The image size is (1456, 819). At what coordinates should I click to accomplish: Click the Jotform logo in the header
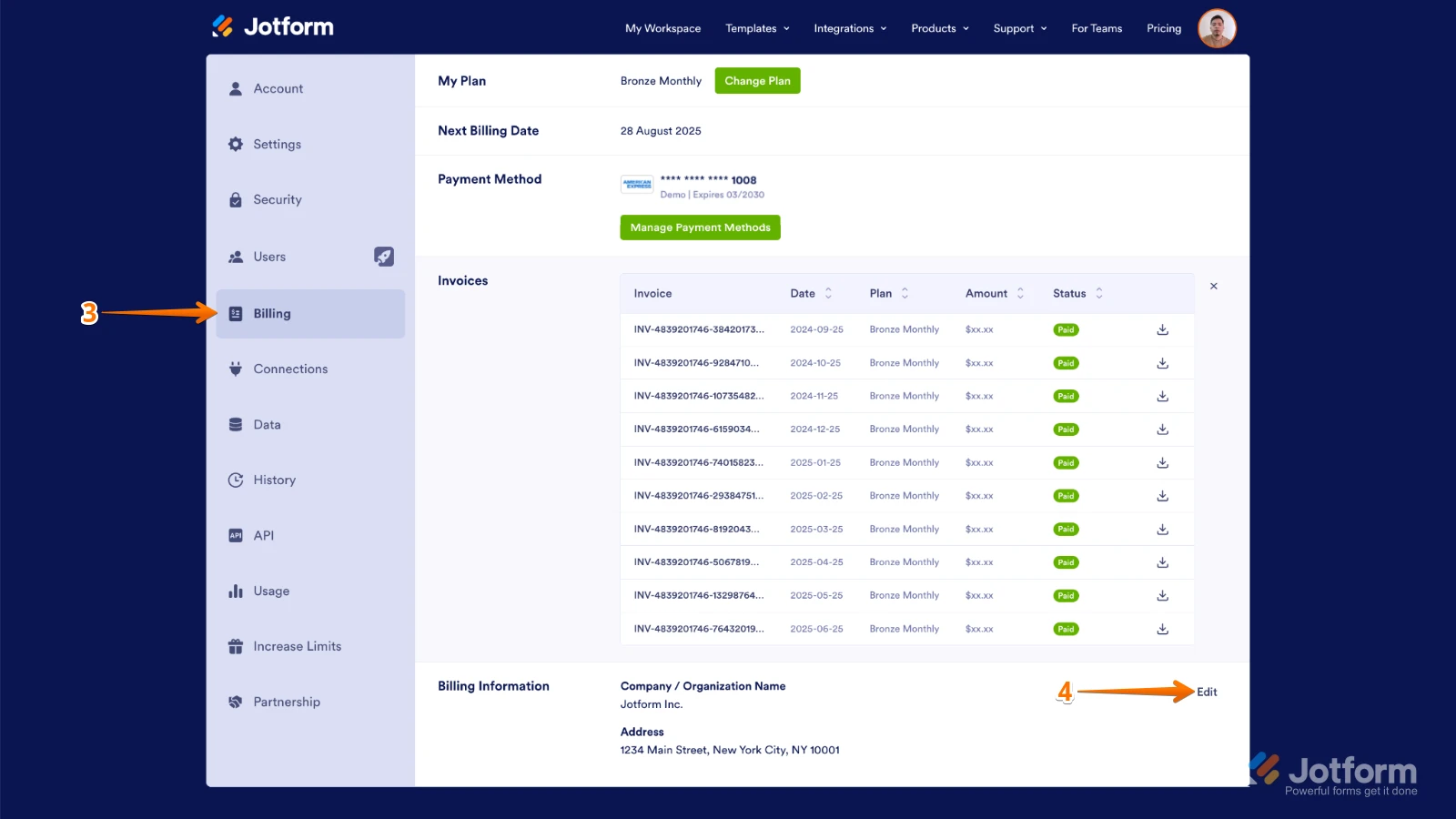coord(272,26)
